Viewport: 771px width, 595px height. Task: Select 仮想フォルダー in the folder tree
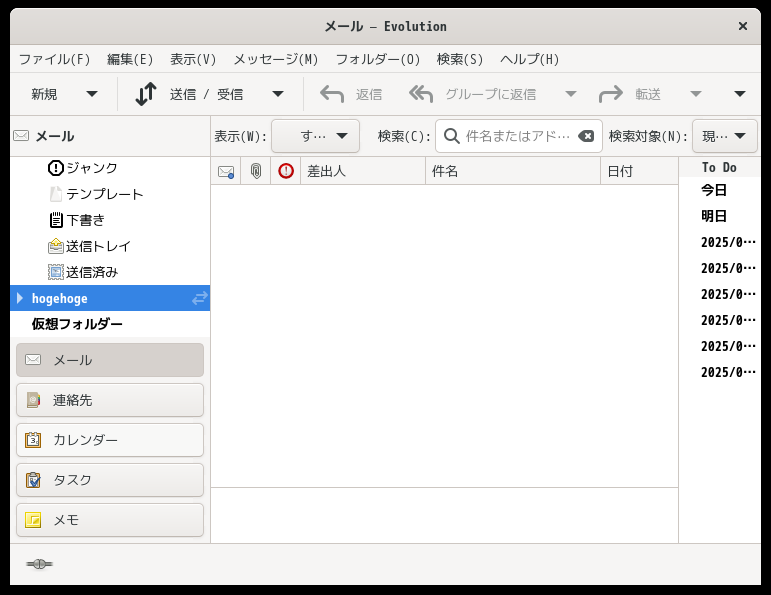(77, 324)
